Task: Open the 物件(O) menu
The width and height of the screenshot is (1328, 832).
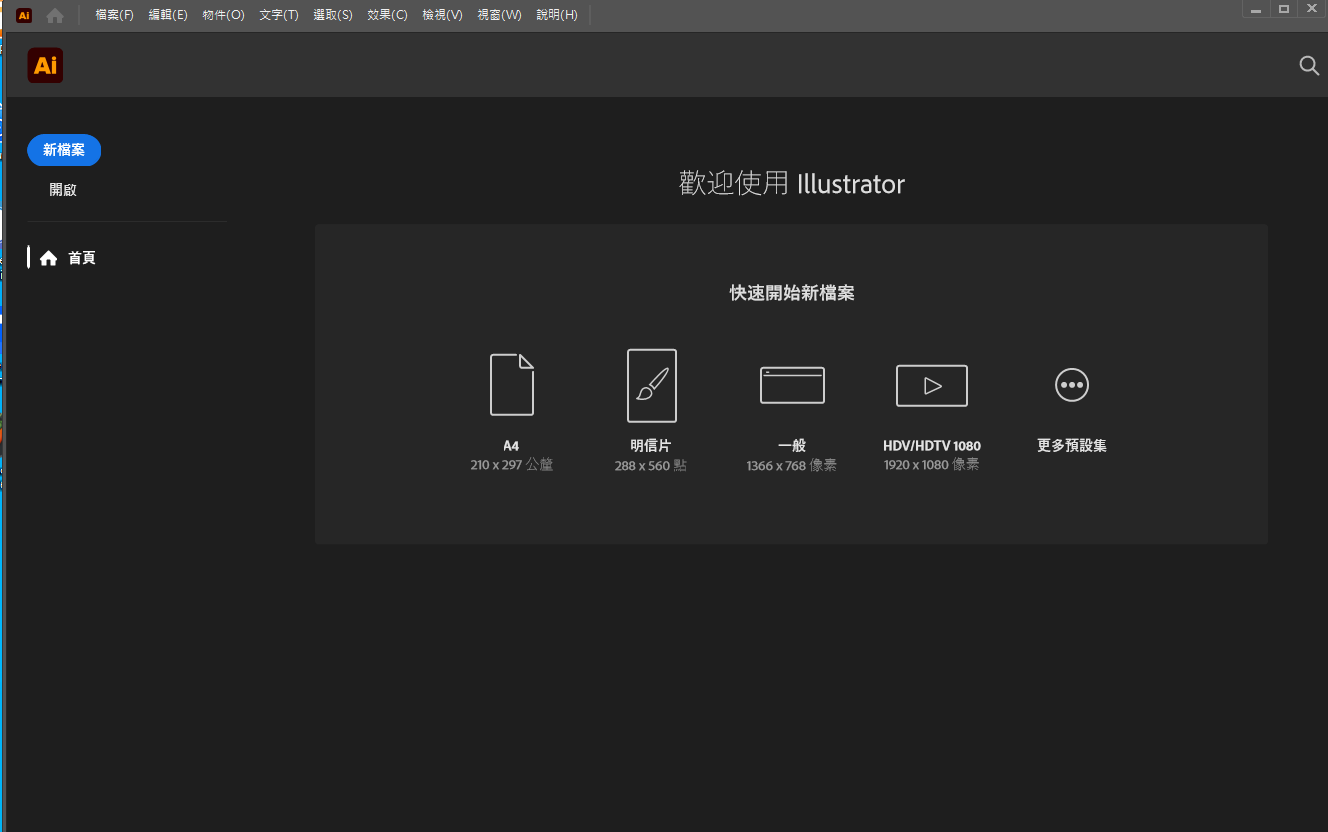Action: click(x=223, y=15)
